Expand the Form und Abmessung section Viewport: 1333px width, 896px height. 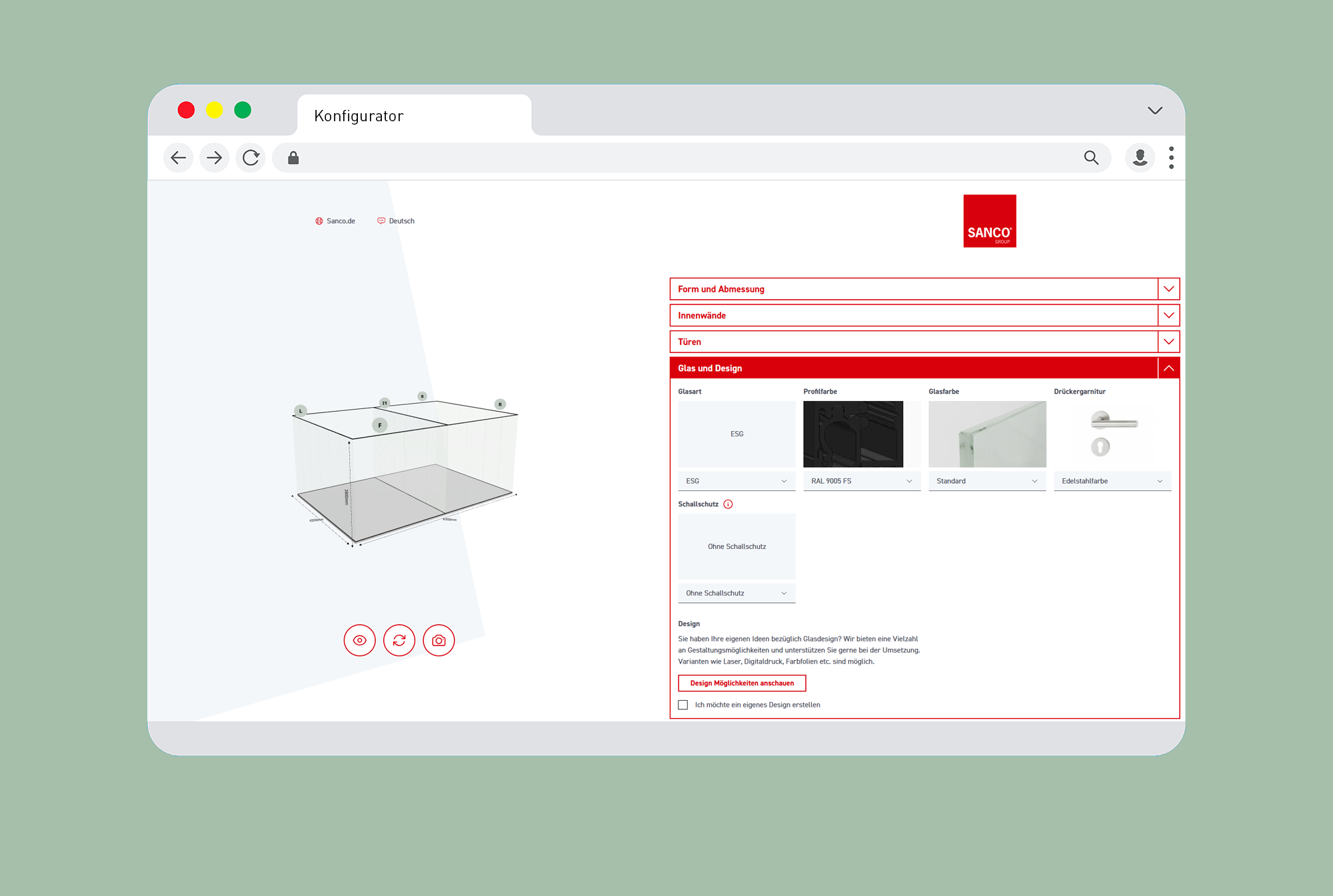tap(924, 289)
